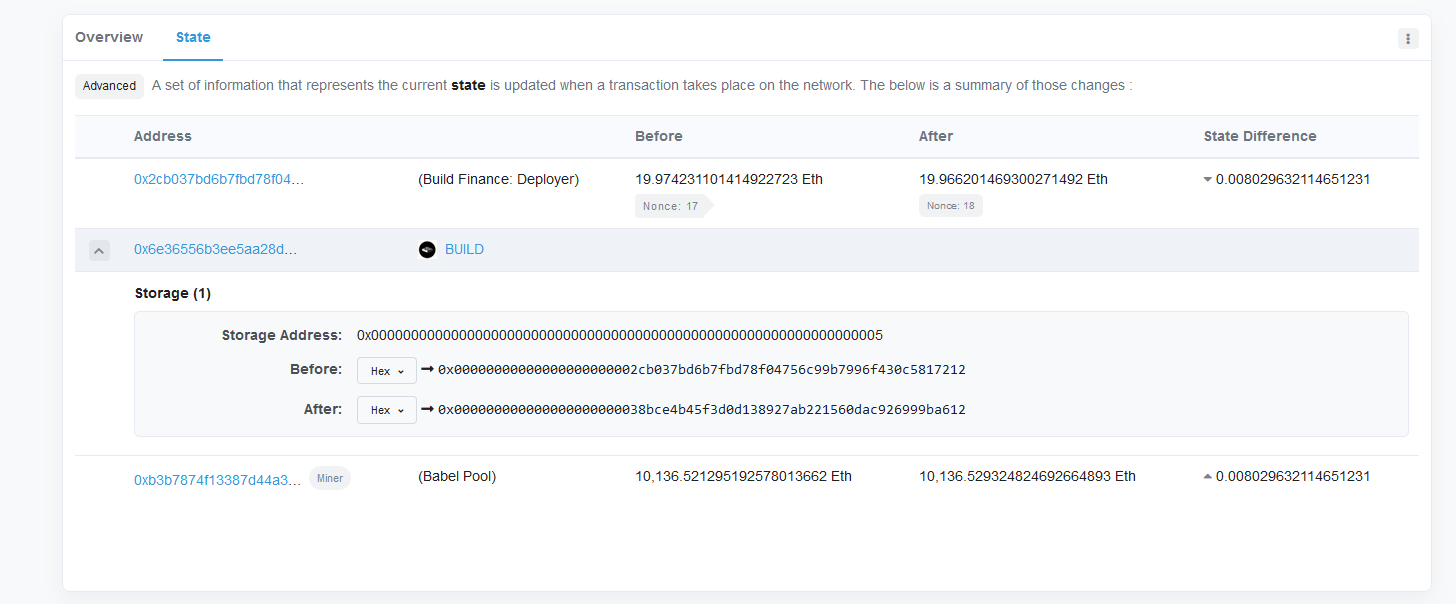Screen dimensions: 1456x604
Task: Click the Miner badge
Action: (330, 478)
